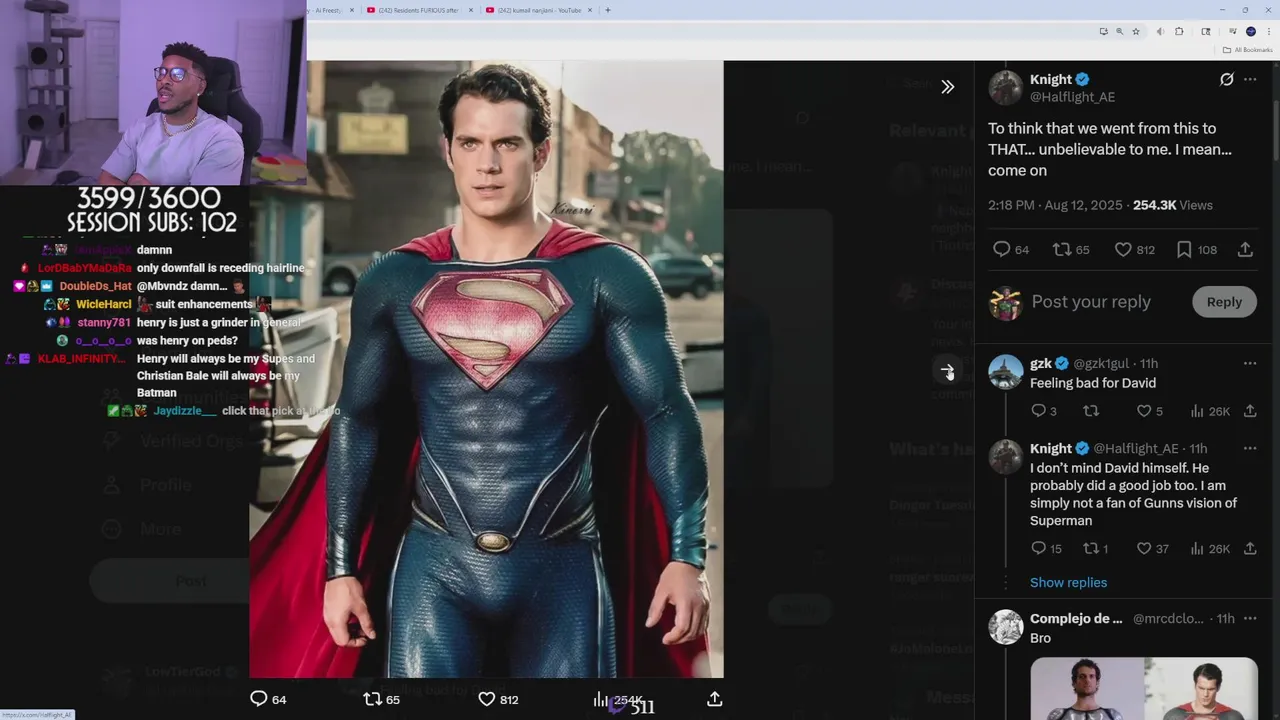The image size is (1280, 720).
Task: Go to next image with right arrow
Action: pos(947,371)
